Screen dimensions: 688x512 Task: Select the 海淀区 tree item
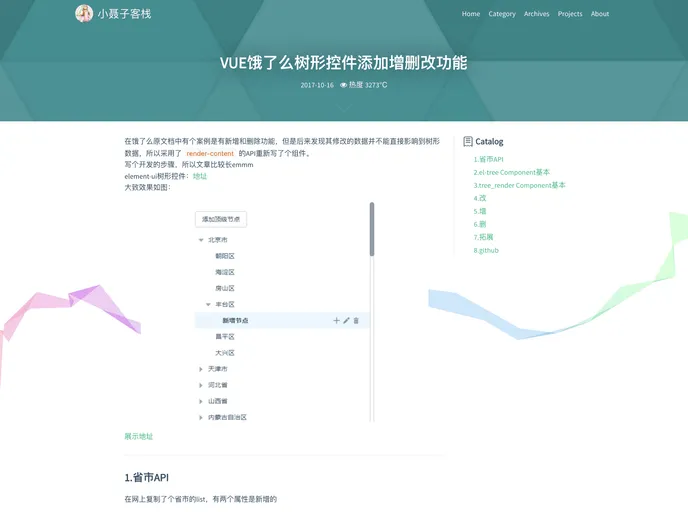225,272
